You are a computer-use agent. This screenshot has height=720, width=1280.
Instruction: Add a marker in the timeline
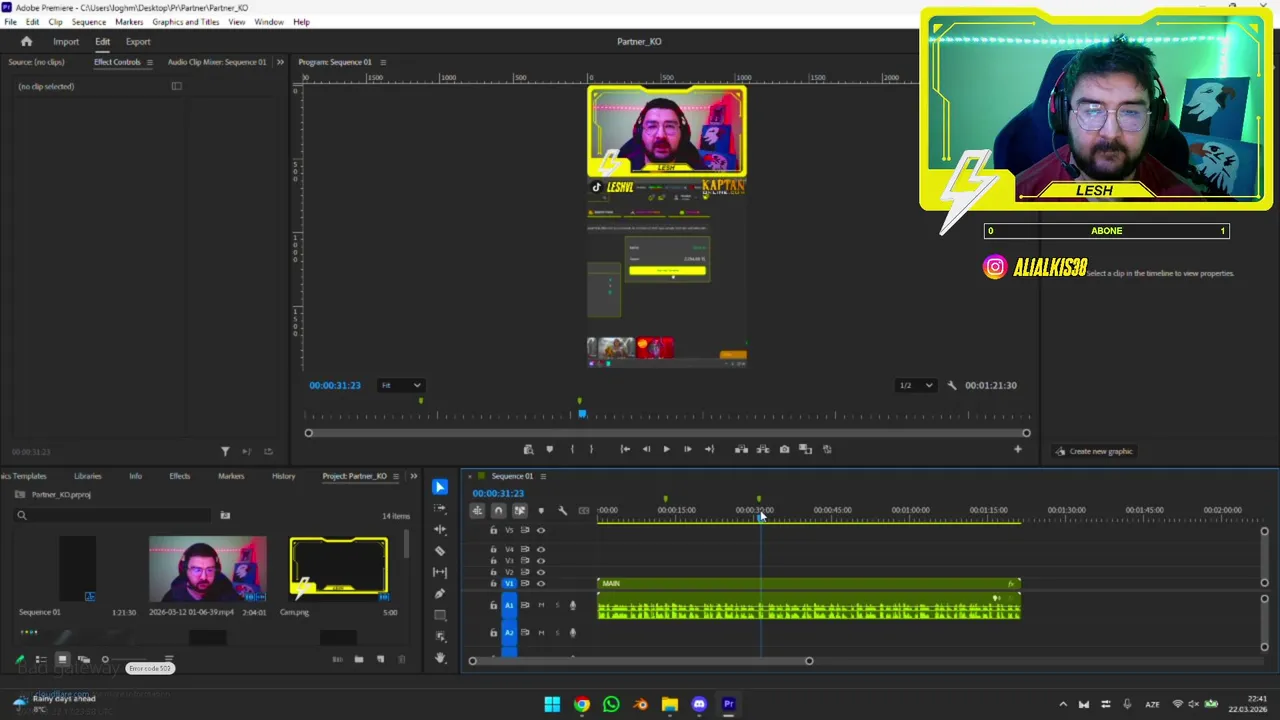click(x=541, y=511)
